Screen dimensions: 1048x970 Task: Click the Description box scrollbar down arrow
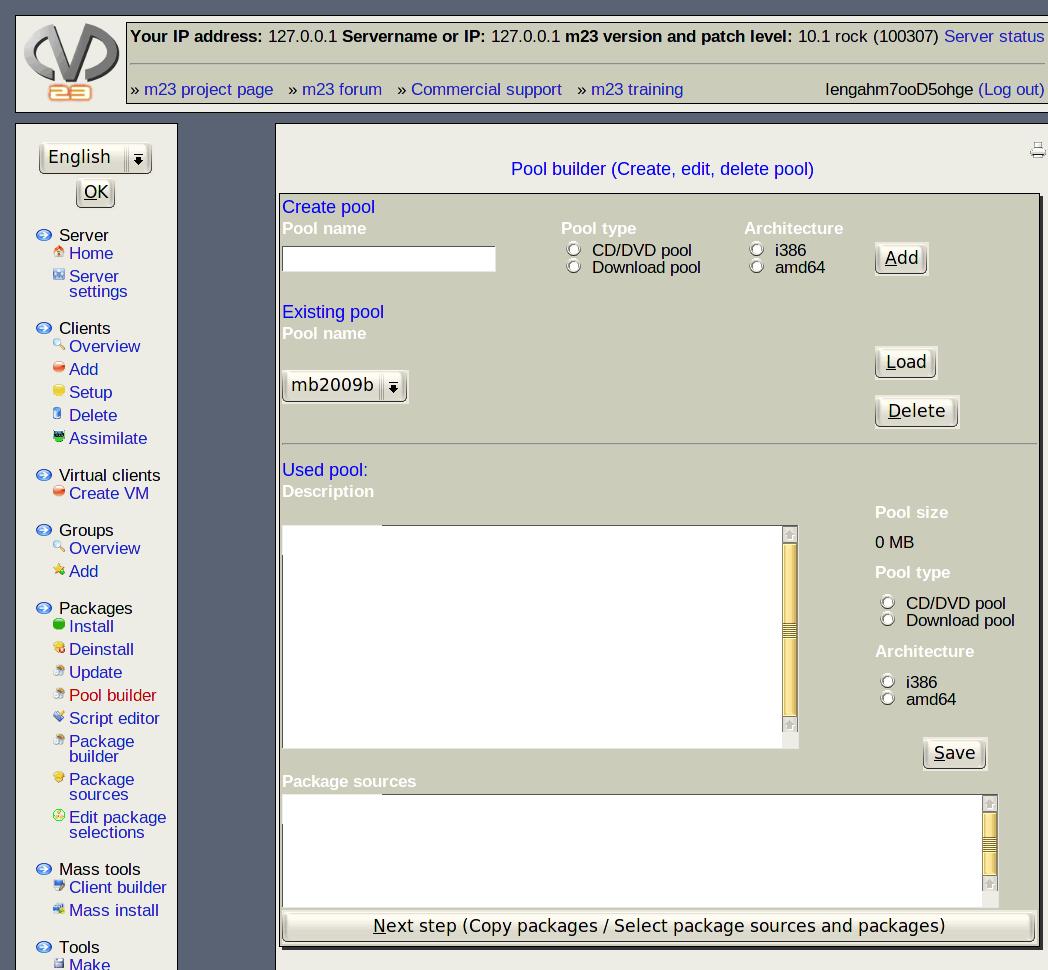(789, 724)
